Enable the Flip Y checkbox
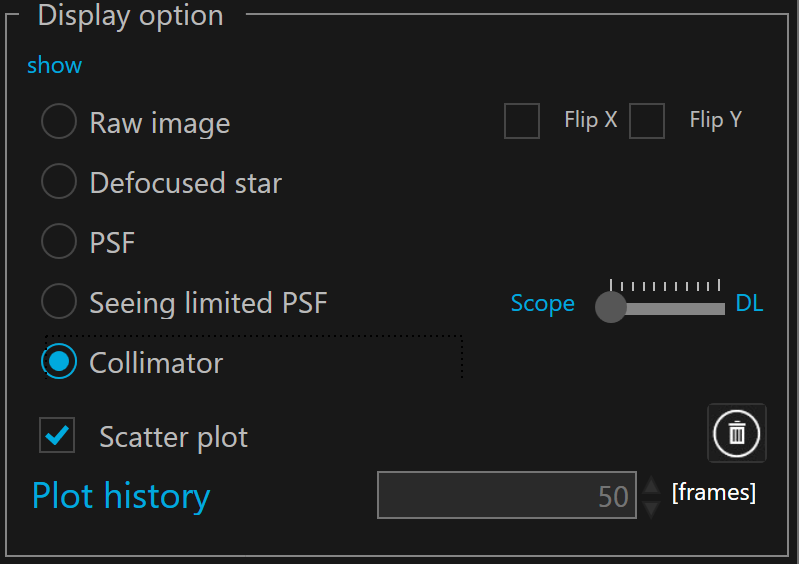Viewport: 799px width, 564px height. point(647,121)
